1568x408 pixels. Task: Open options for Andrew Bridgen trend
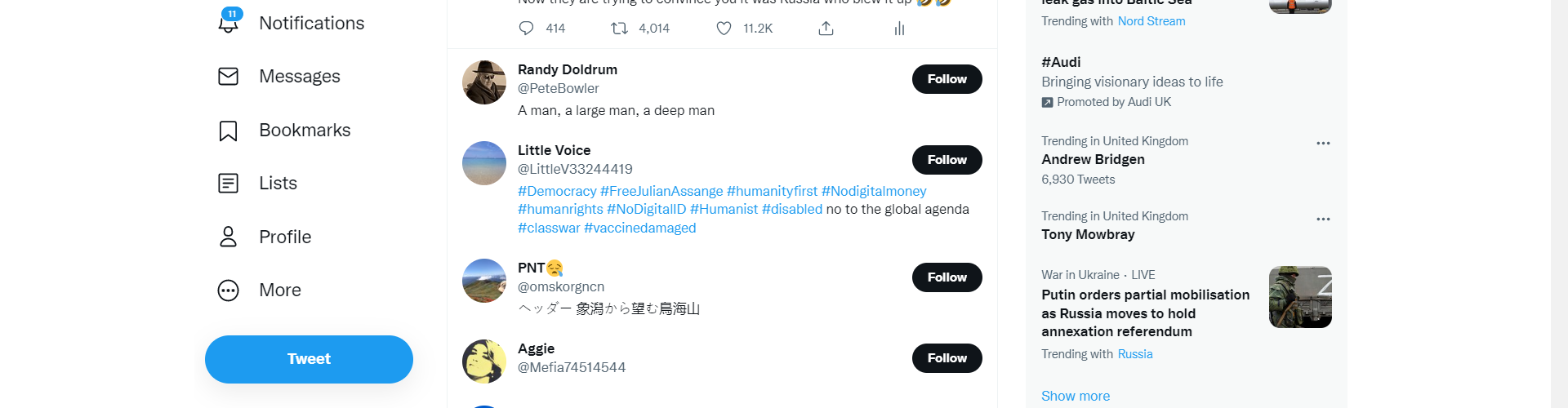click(x=1323, y=143)
